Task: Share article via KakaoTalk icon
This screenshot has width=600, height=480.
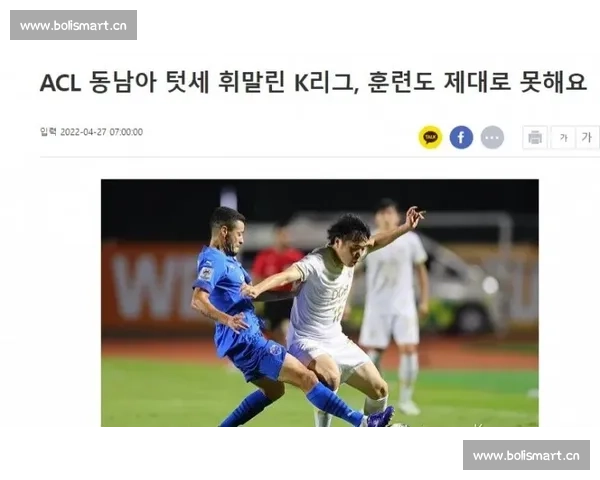Action: click(x=430, y=137)
